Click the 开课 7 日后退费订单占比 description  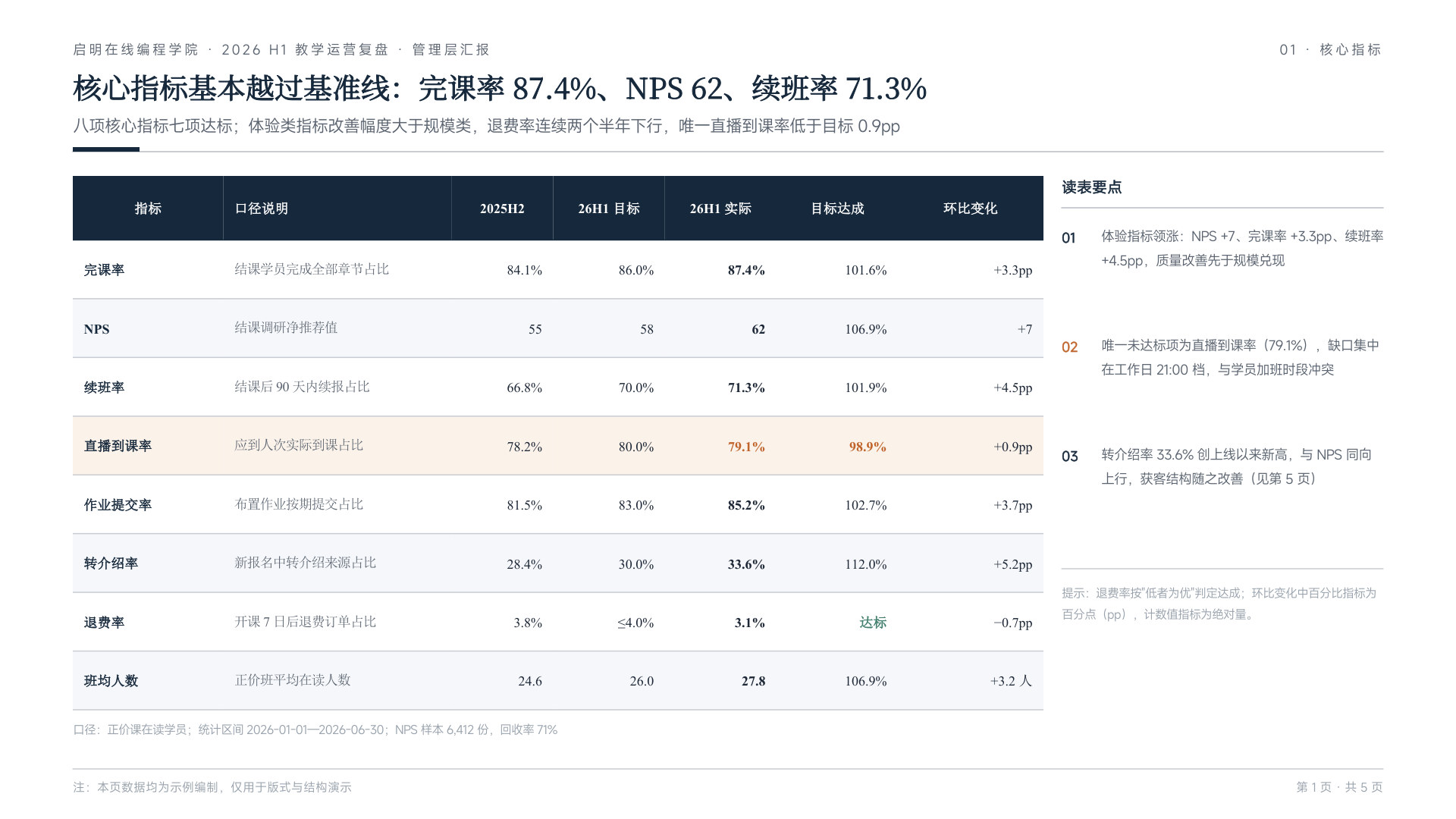pos(305,622)
